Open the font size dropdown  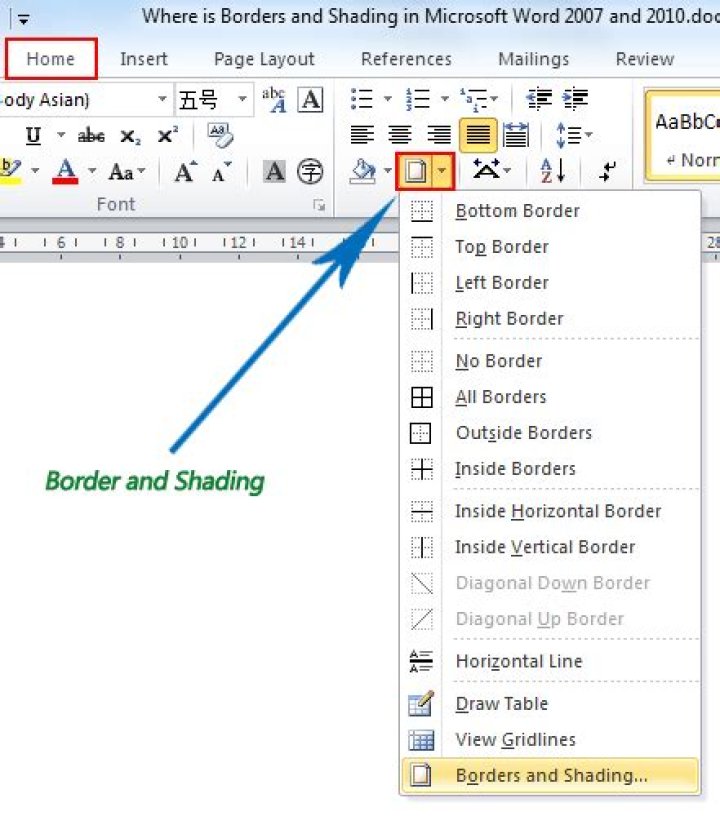(x=242, y=98)
